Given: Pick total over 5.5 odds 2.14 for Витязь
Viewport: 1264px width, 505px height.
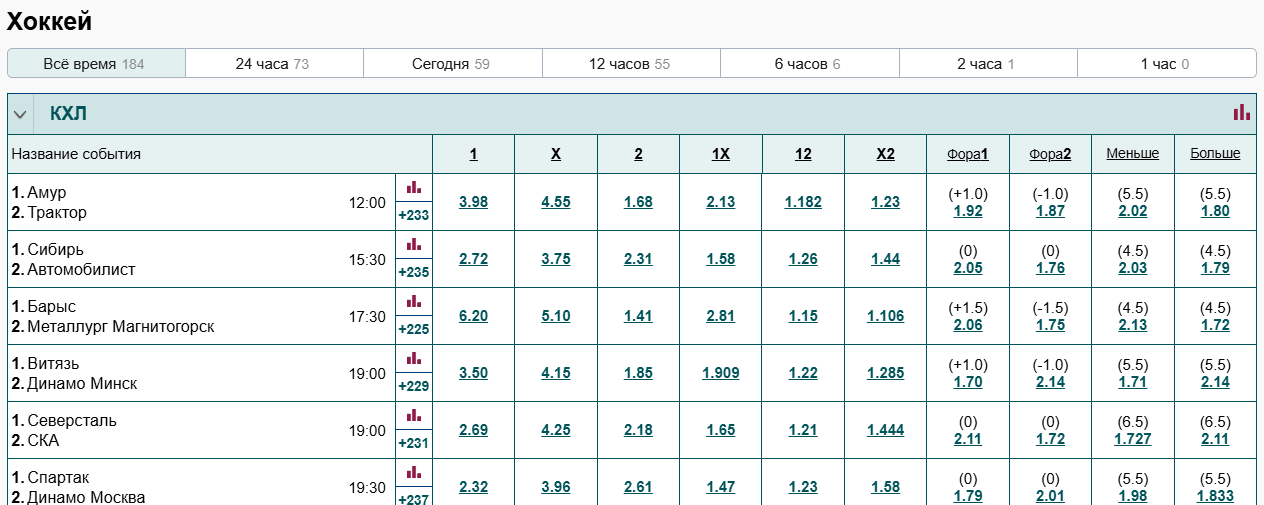Looking at the screenshot, I should click(x=1215, y=382).
